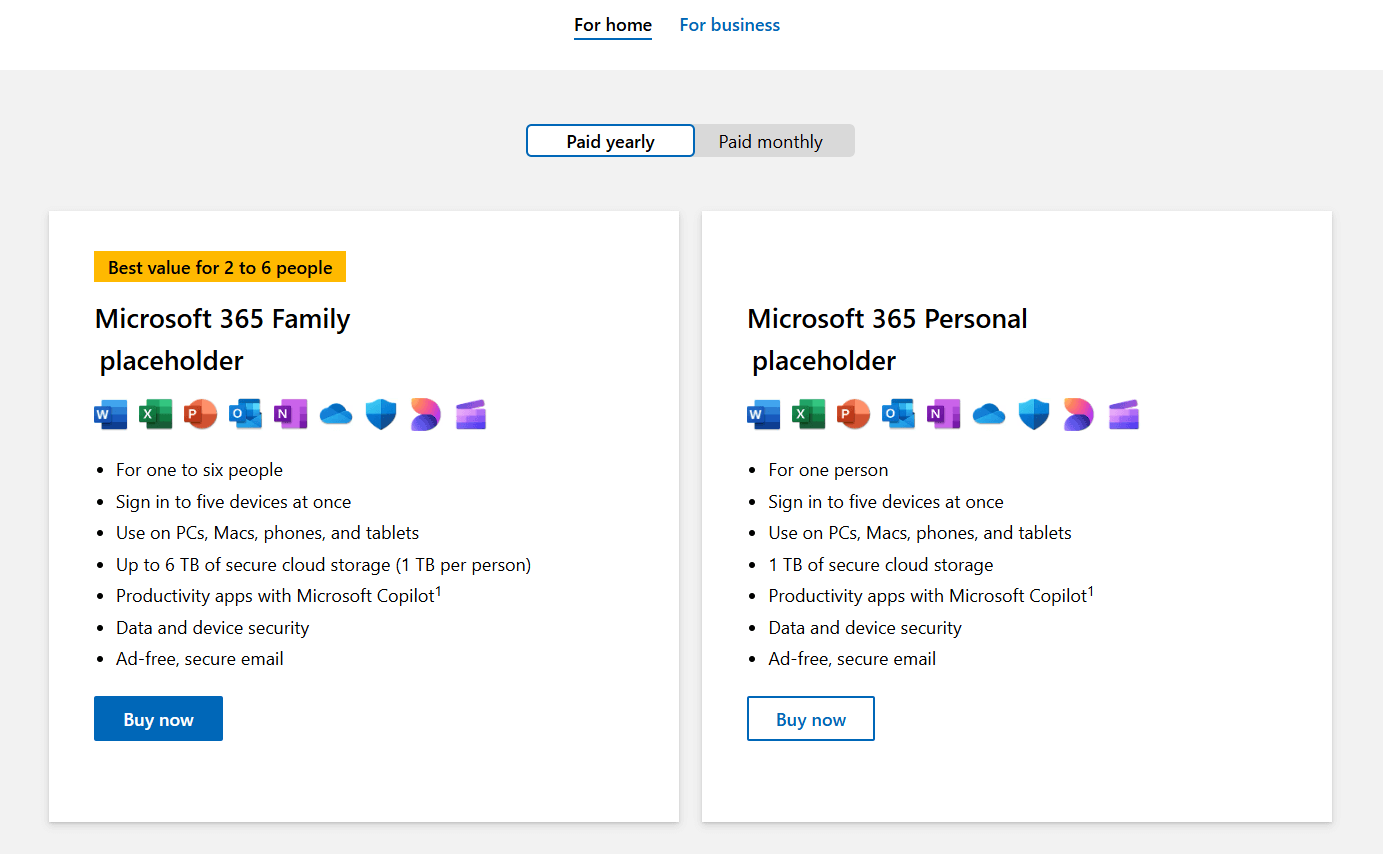
Task: Click the Excel icon in Personal plan
Action: click(808, 414)
